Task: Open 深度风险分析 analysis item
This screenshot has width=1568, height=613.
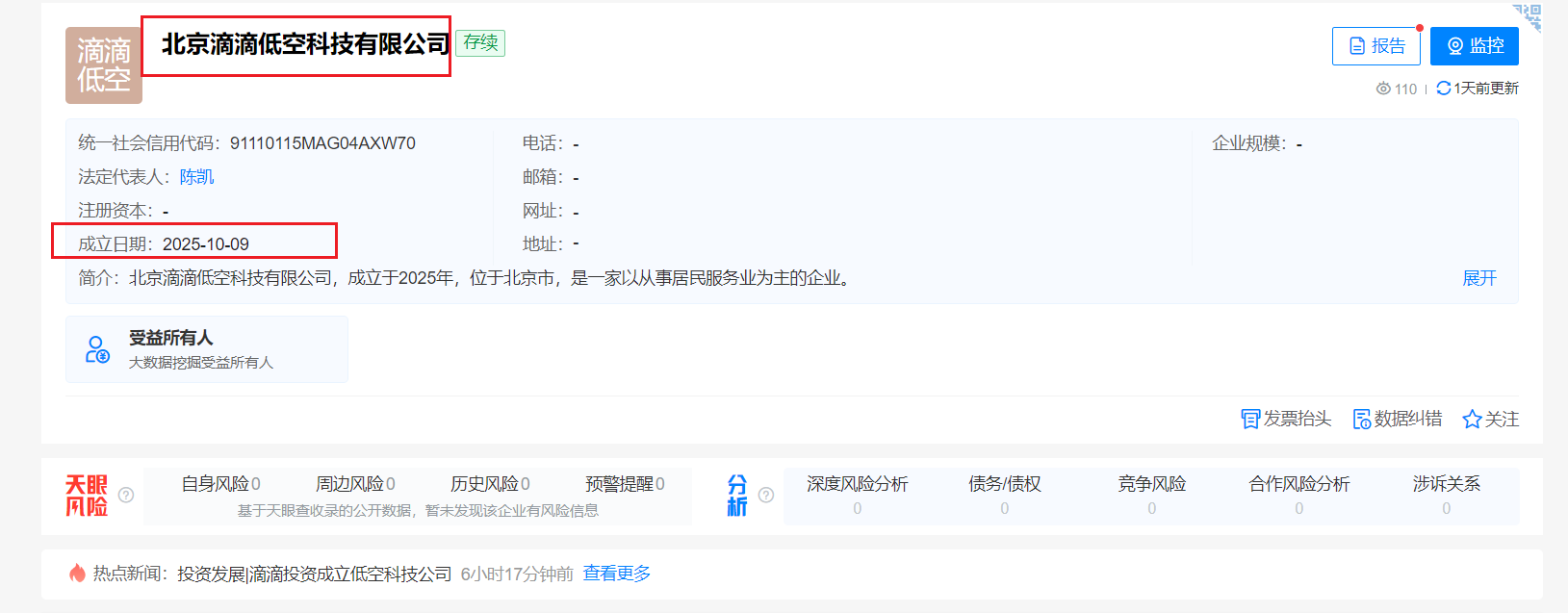Action: pos(857,484)
